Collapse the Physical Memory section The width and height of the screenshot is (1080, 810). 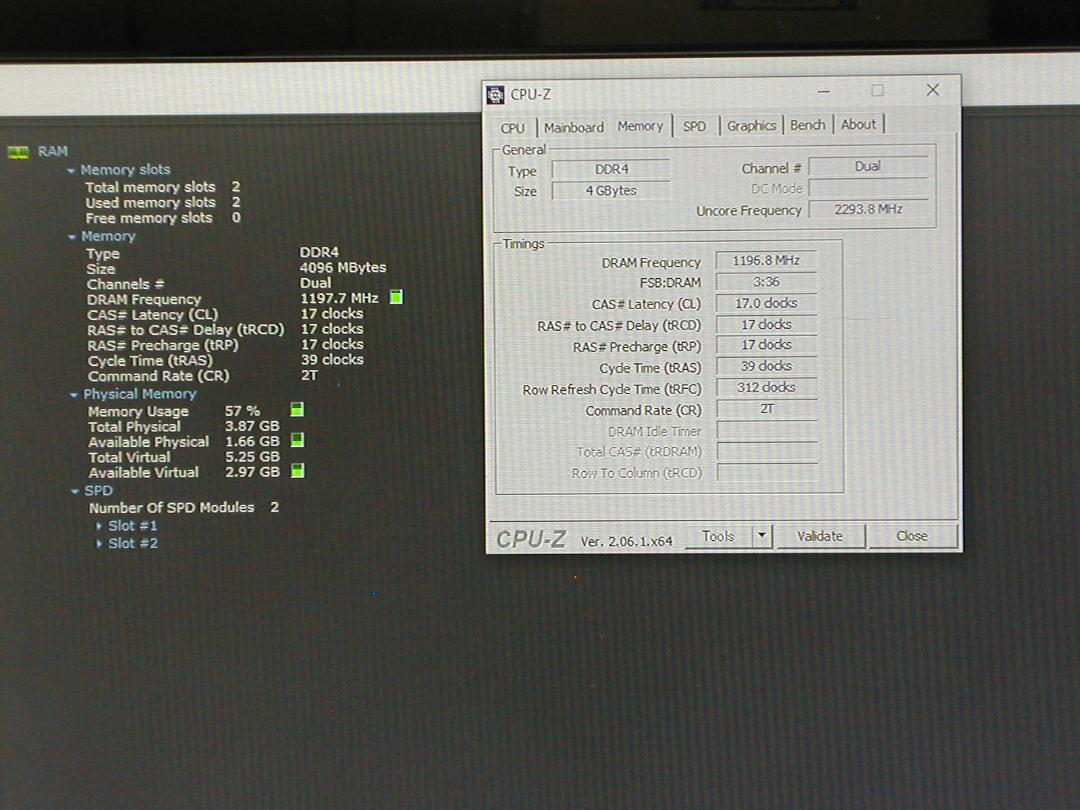tap(74, 395)
